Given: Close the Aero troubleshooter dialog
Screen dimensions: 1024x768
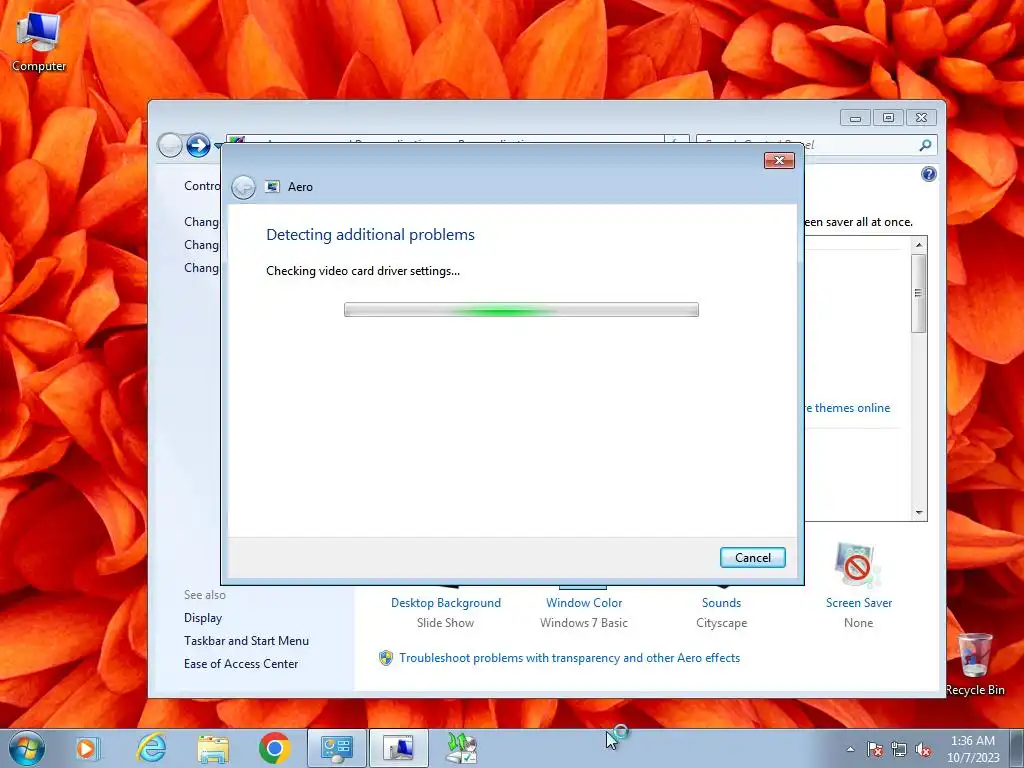Looking at the screenshot, I should point(779,160).
